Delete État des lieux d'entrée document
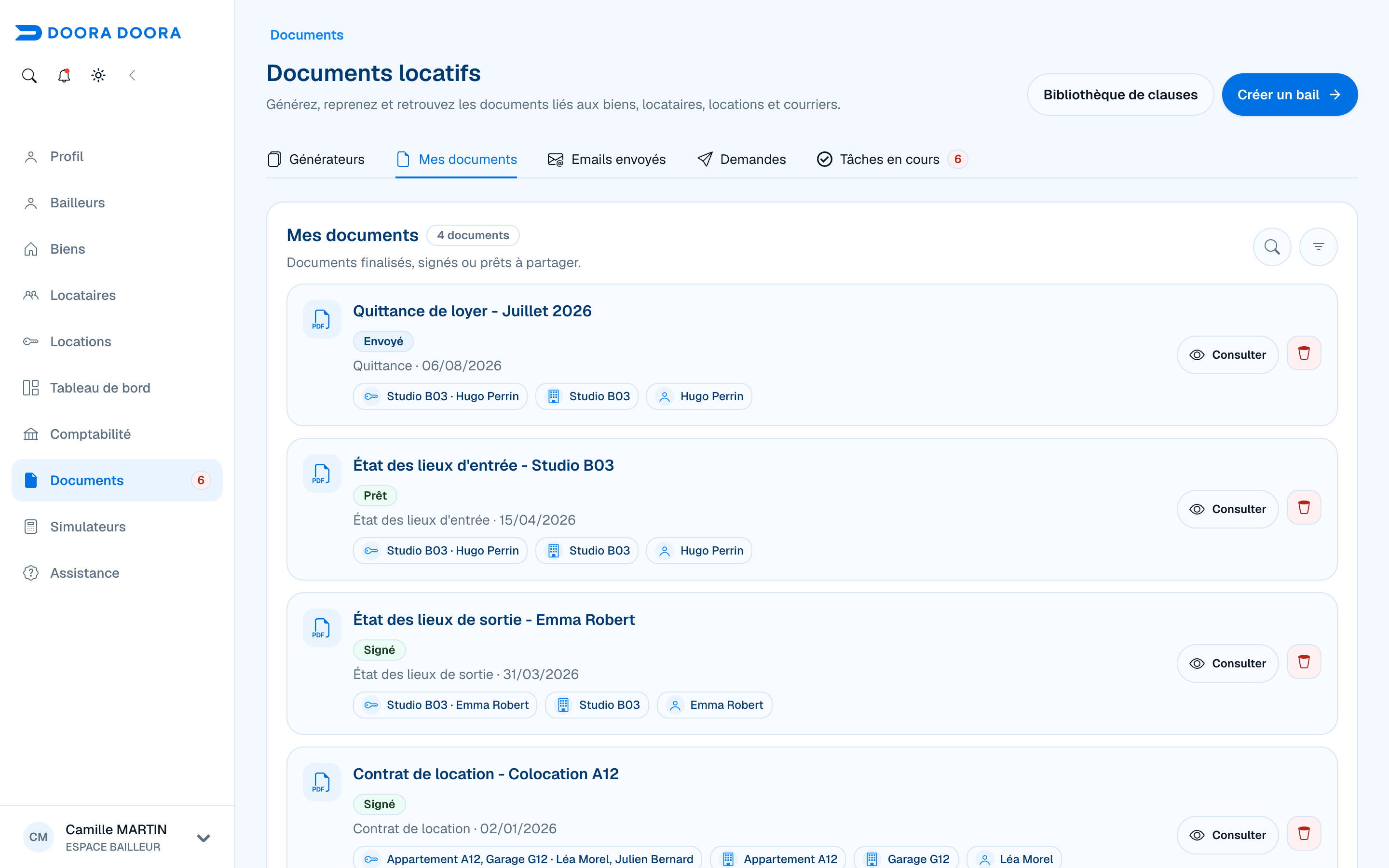Screen dimensions: 1389x868 click(1304, 508)
